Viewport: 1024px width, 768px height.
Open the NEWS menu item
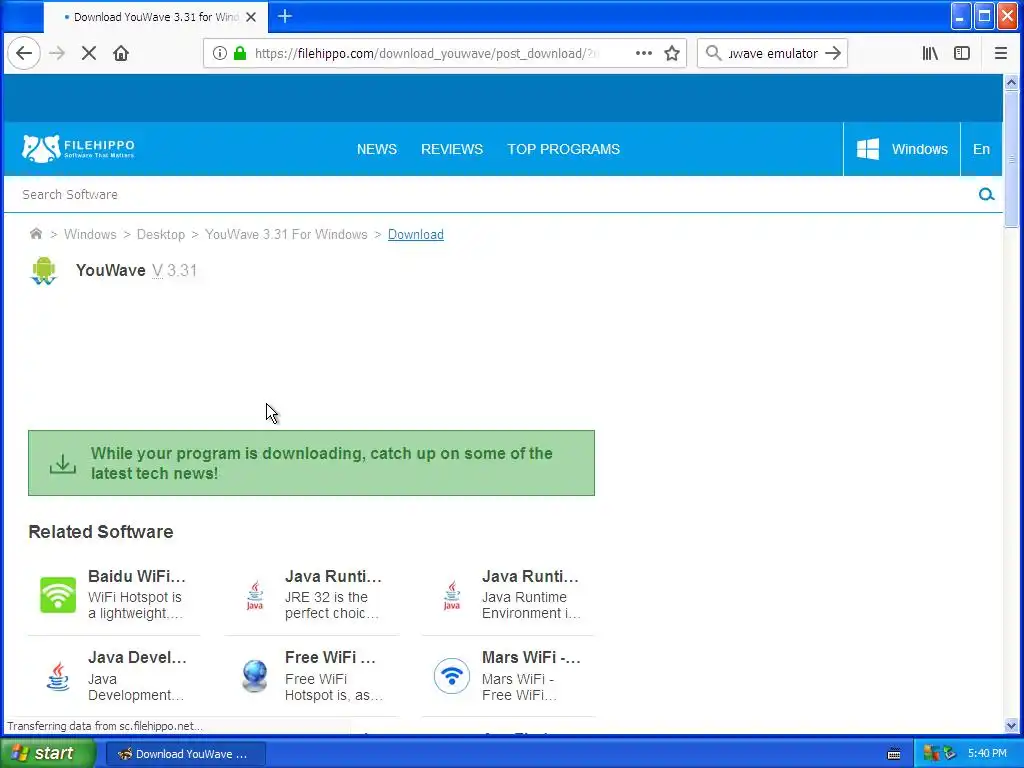(377, 149)
